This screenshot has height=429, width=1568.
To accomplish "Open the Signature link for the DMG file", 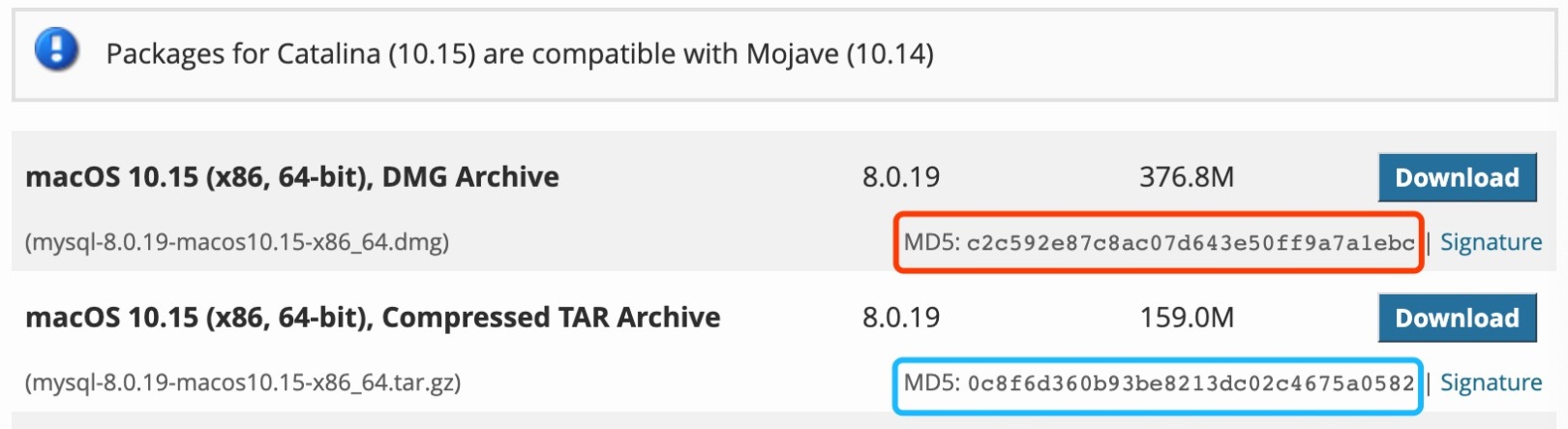I will tap(1491, 242).
